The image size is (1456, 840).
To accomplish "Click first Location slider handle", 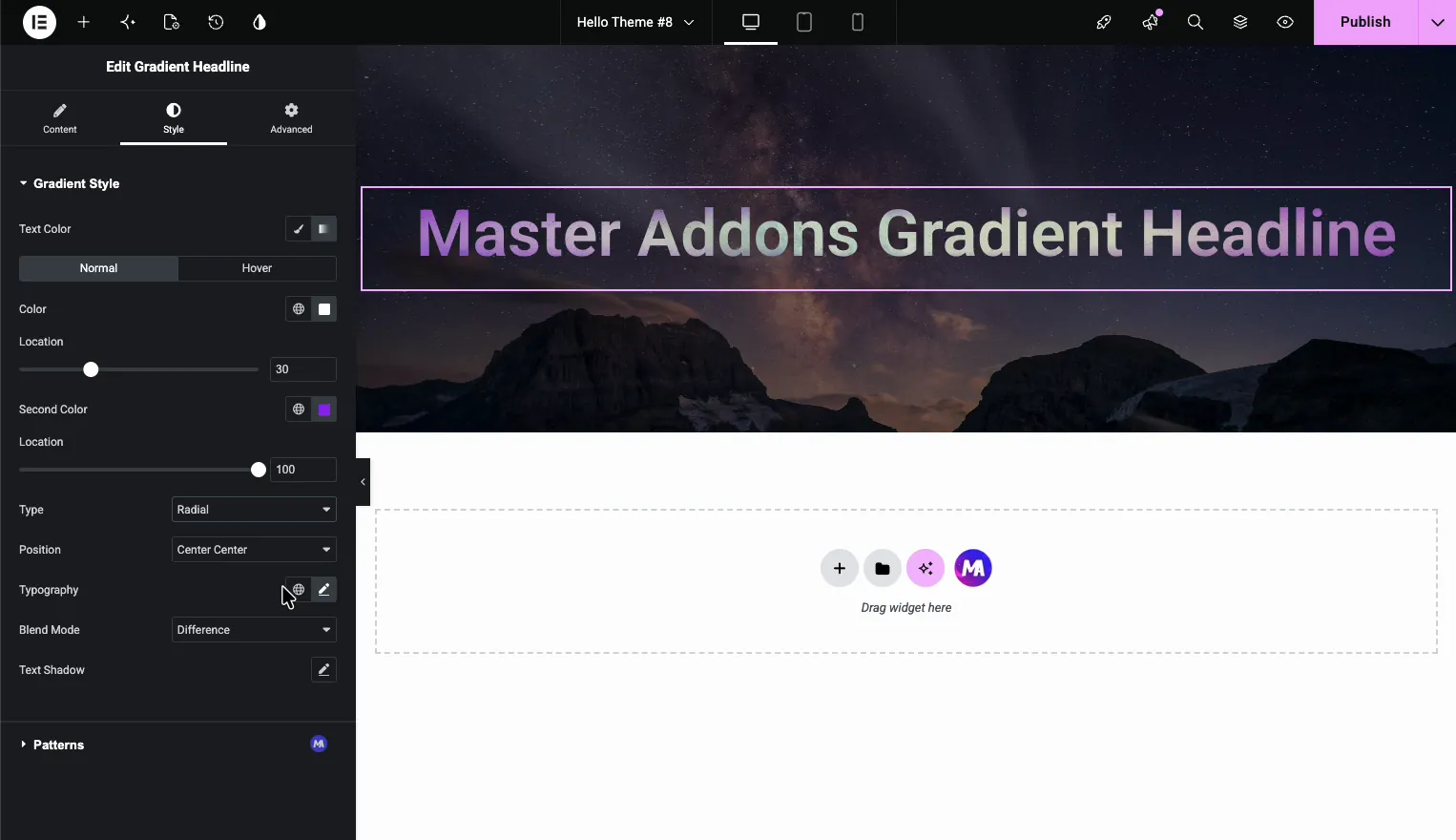I will pos(91,369).
